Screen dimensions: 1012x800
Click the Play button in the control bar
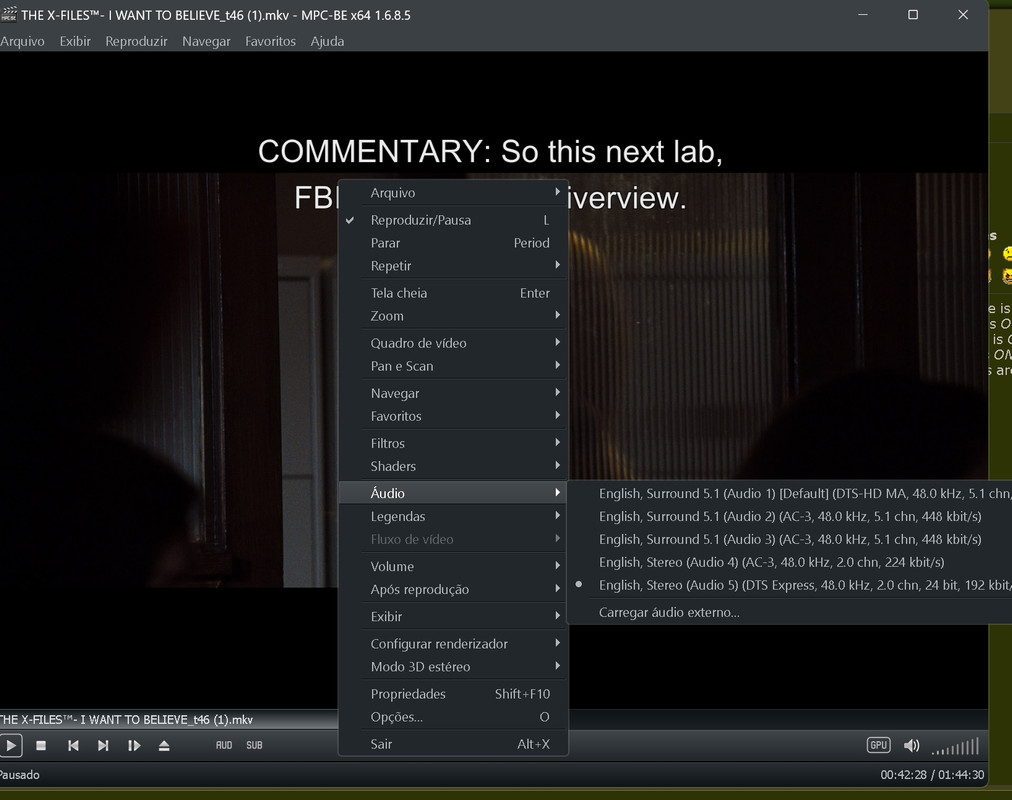tap(11, 746)
